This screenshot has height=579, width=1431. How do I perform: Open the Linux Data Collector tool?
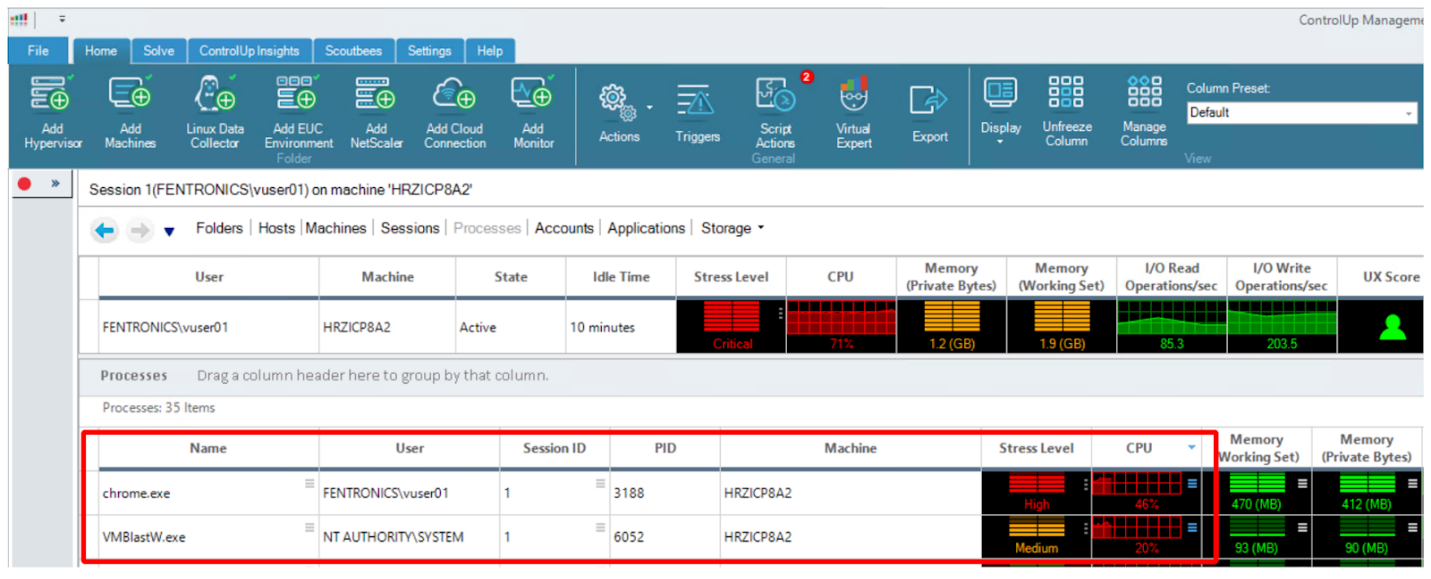tap(214, 112)
